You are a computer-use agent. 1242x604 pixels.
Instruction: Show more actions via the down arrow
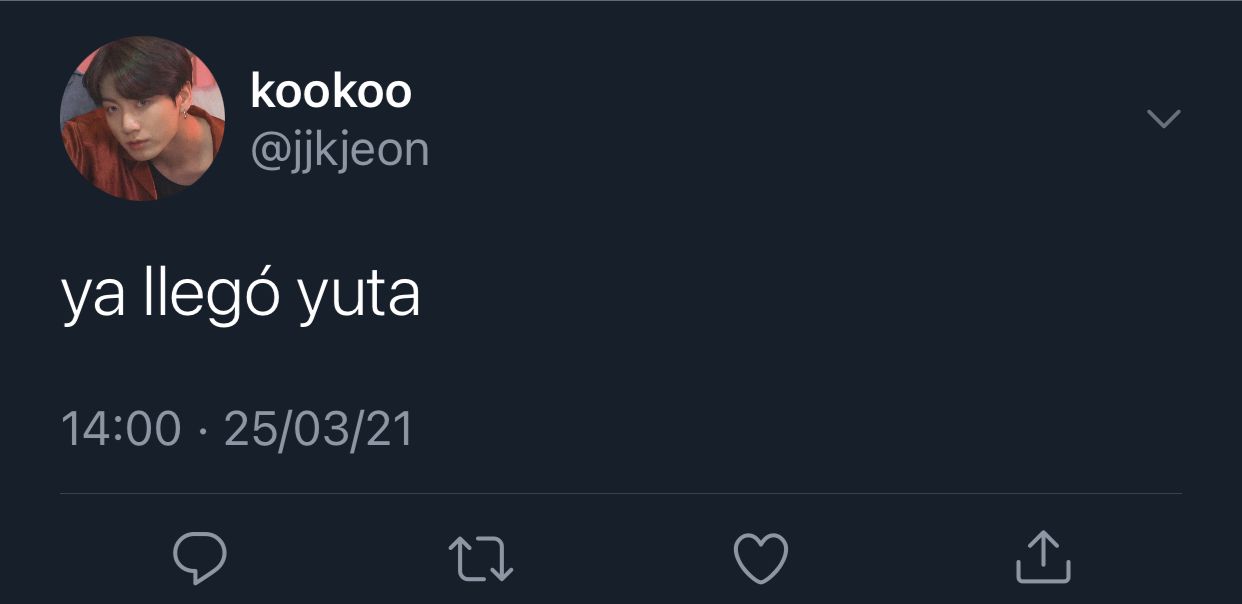[x=1163, y=119]
